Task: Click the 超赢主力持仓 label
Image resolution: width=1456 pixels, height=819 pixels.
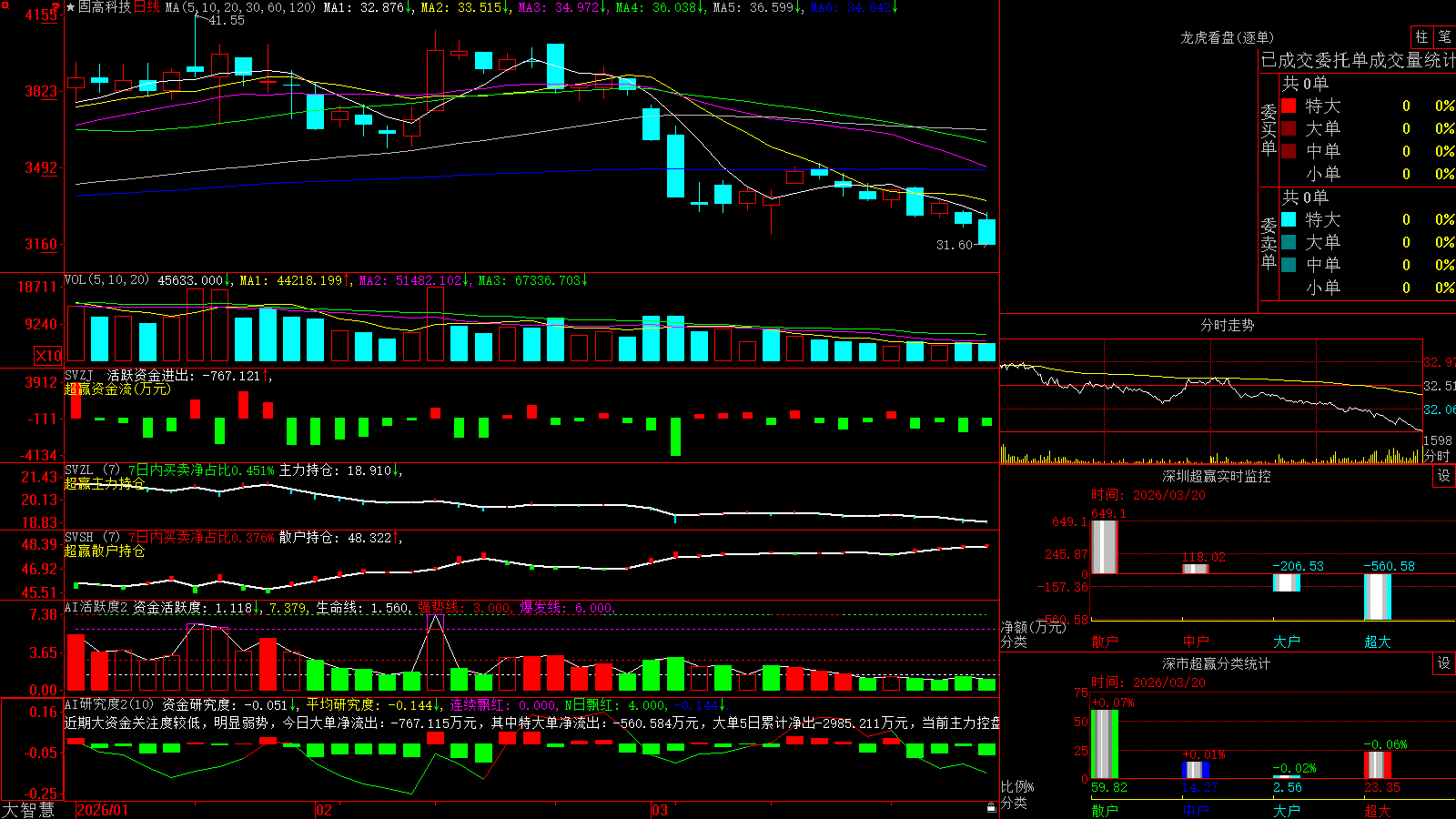Action: pos(105,483)
